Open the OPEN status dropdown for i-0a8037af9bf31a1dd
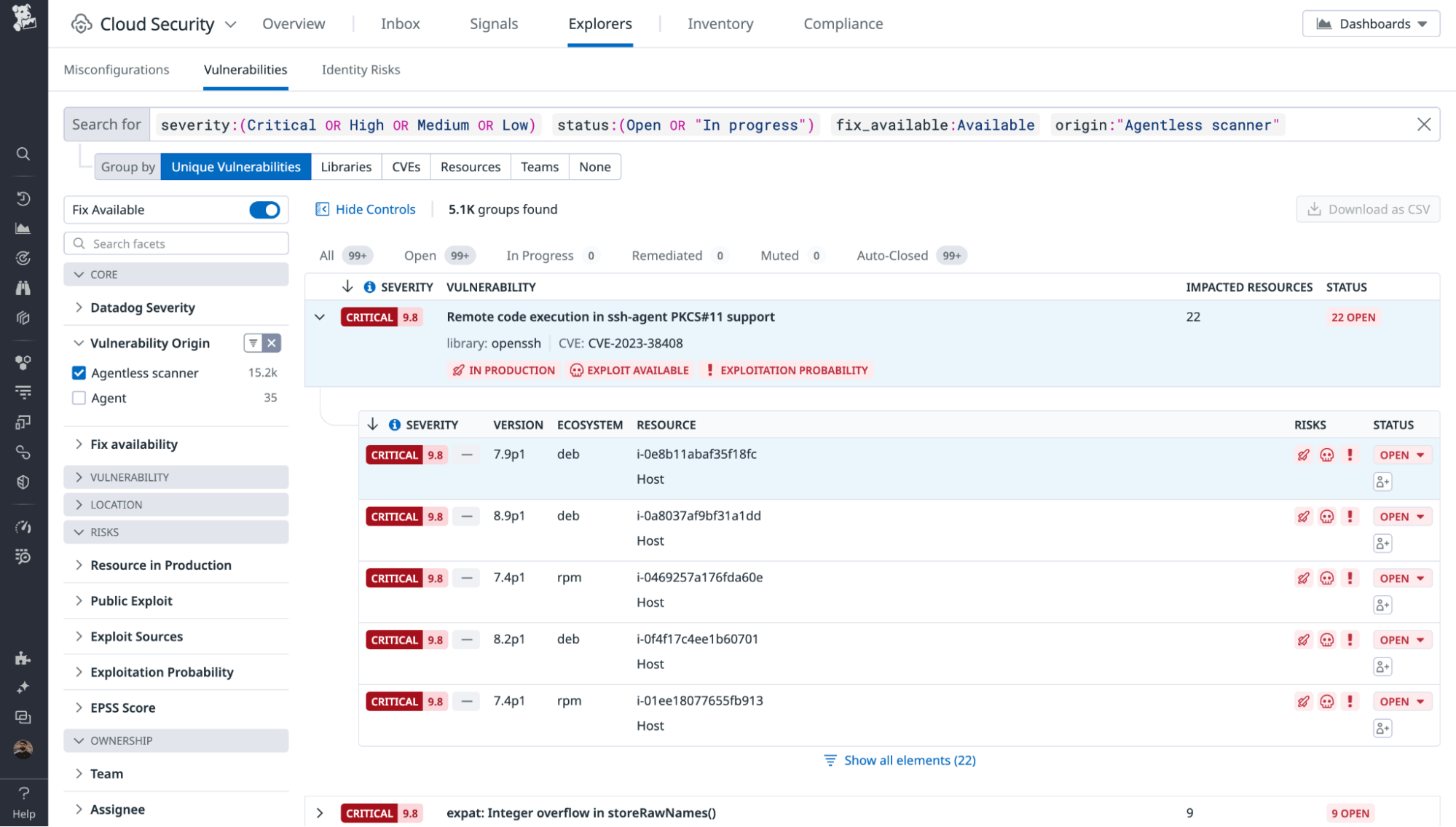The width and height of the screenshot is (1456, 827). [x=1402, y=516]
